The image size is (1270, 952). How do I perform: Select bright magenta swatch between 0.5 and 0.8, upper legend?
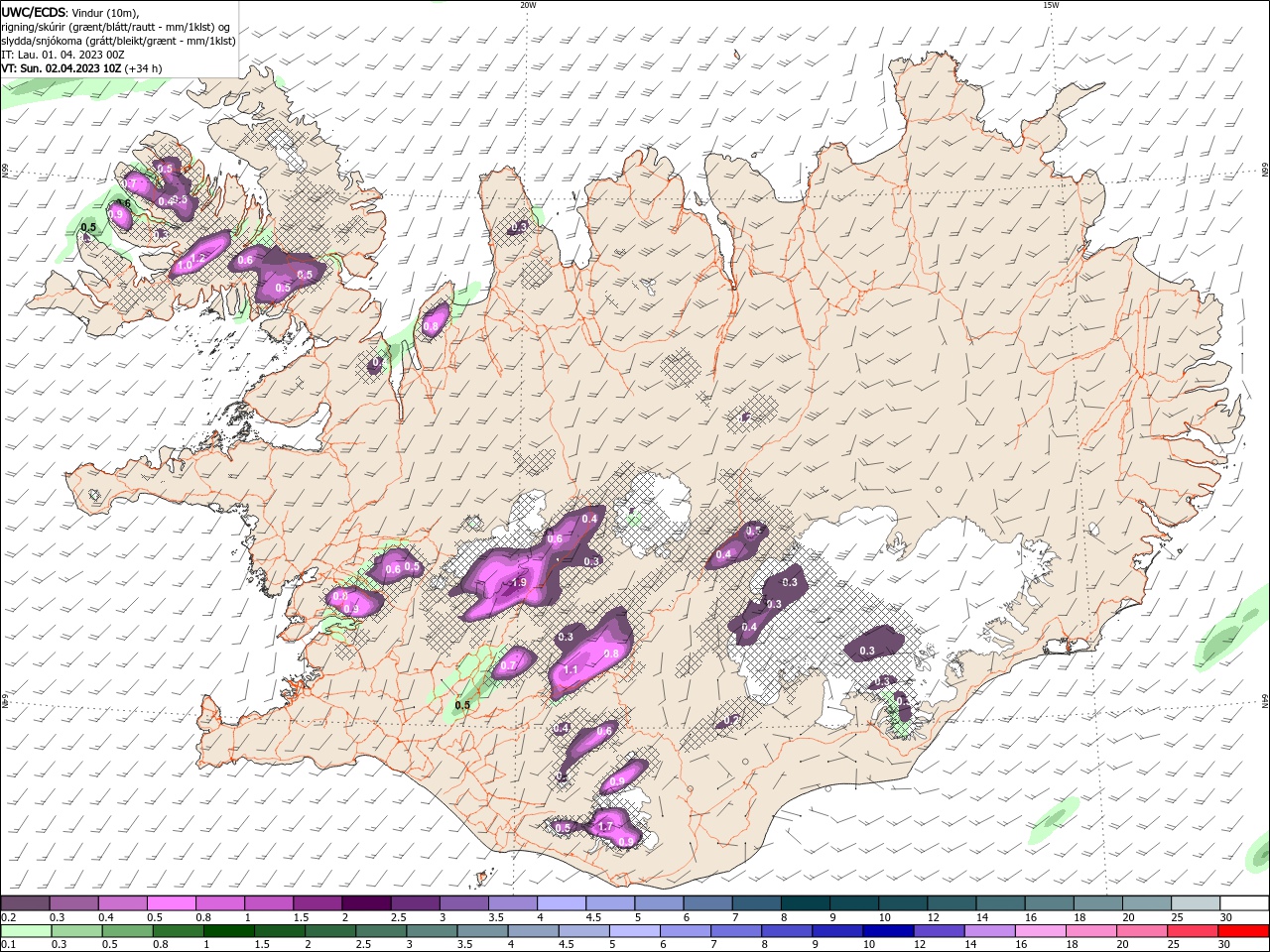click(171, 903)
